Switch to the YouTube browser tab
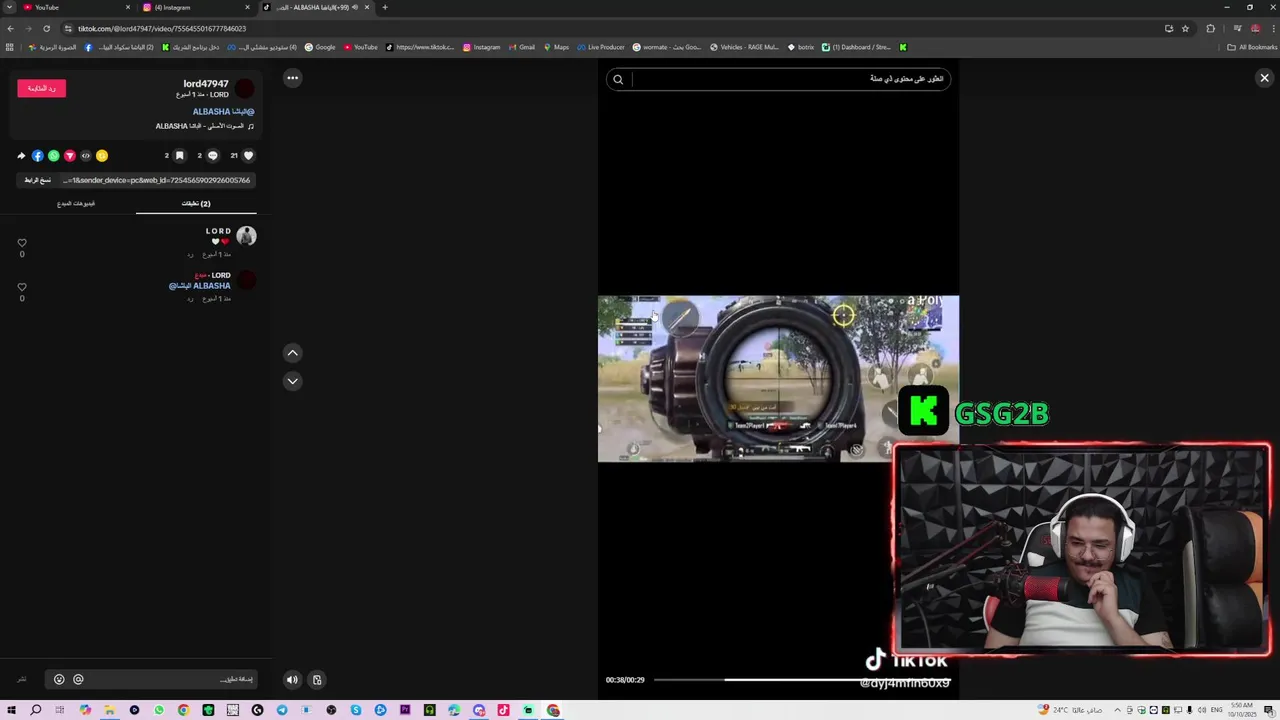Viewport: 1280px width, 720px height. pyautogui.click(x=77, y=7)
